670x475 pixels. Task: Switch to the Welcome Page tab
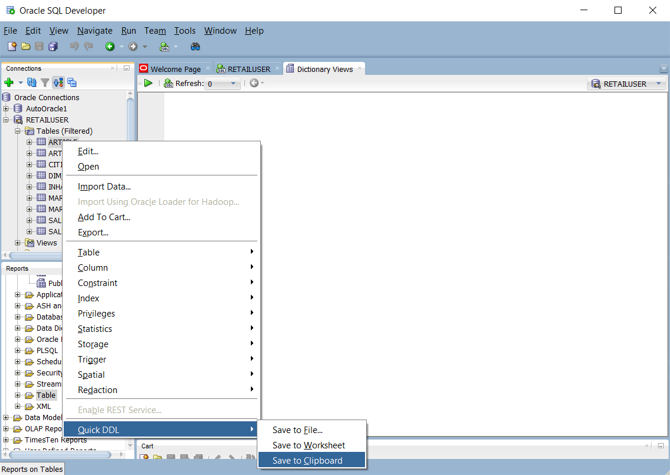pos(175,69)
